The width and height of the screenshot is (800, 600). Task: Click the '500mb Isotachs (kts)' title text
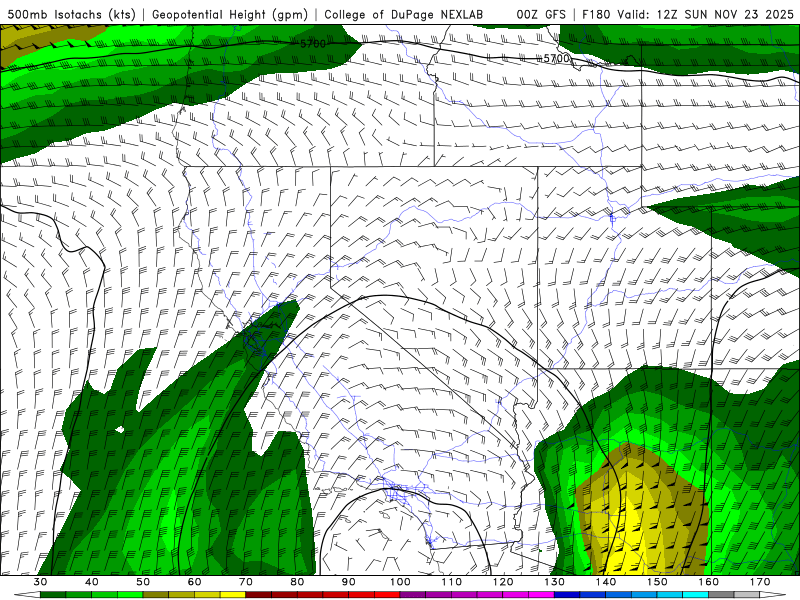point(72,14)
